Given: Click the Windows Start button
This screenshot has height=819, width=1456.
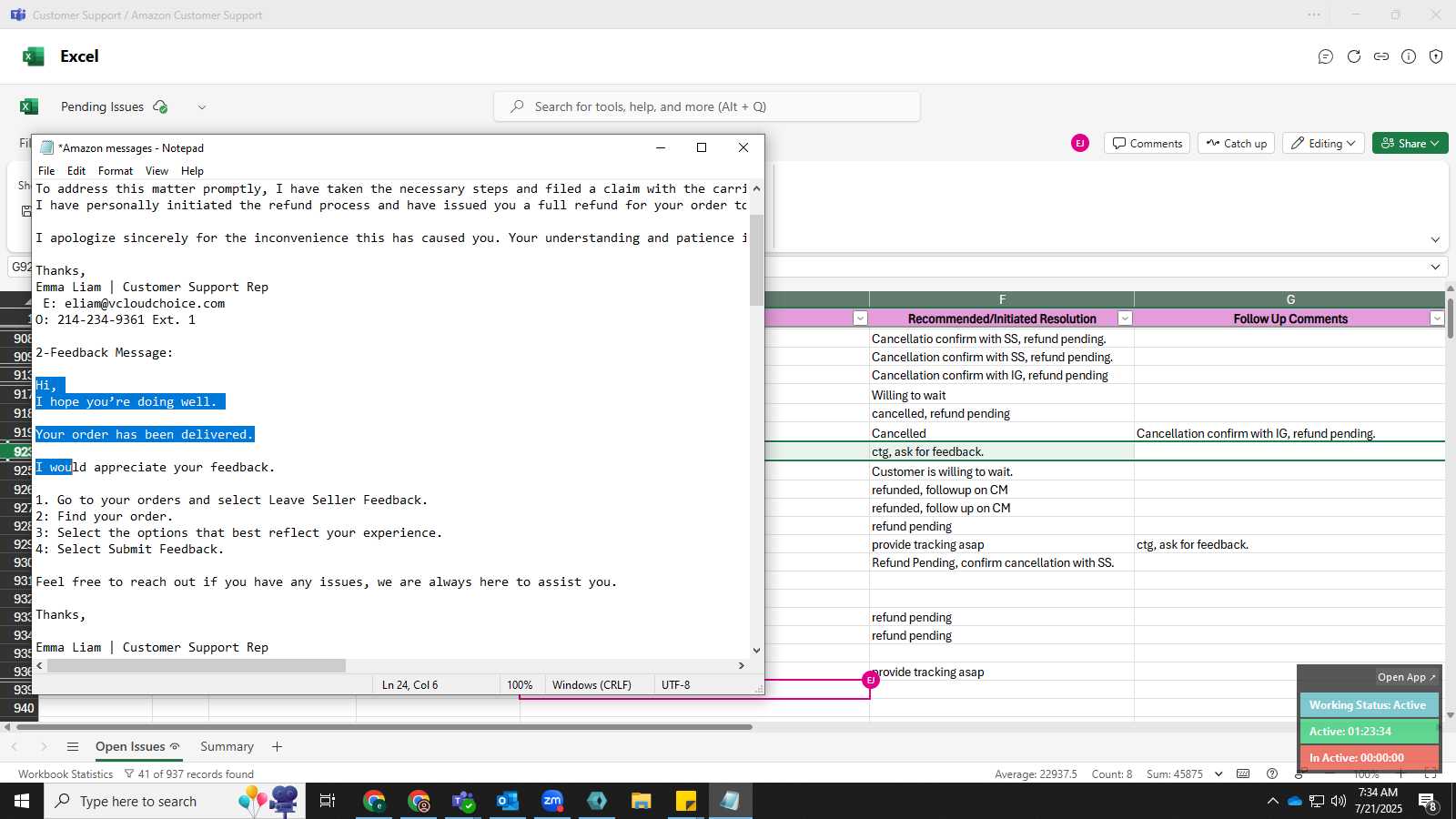Looking at the screenshot, I should click(x=22, y=801).
